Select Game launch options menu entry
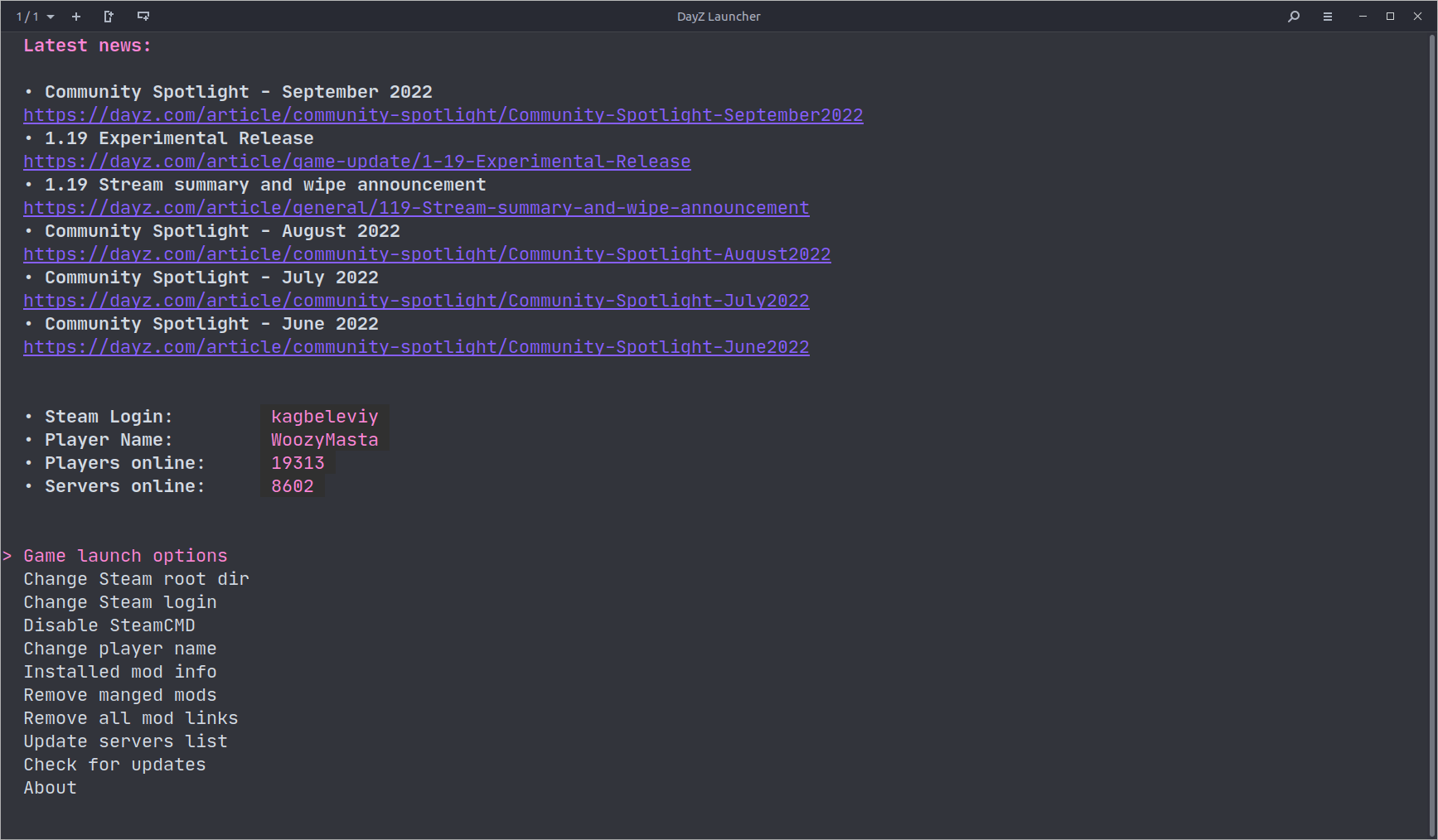This screenshot has height=840, width=1438. [125, 556]
